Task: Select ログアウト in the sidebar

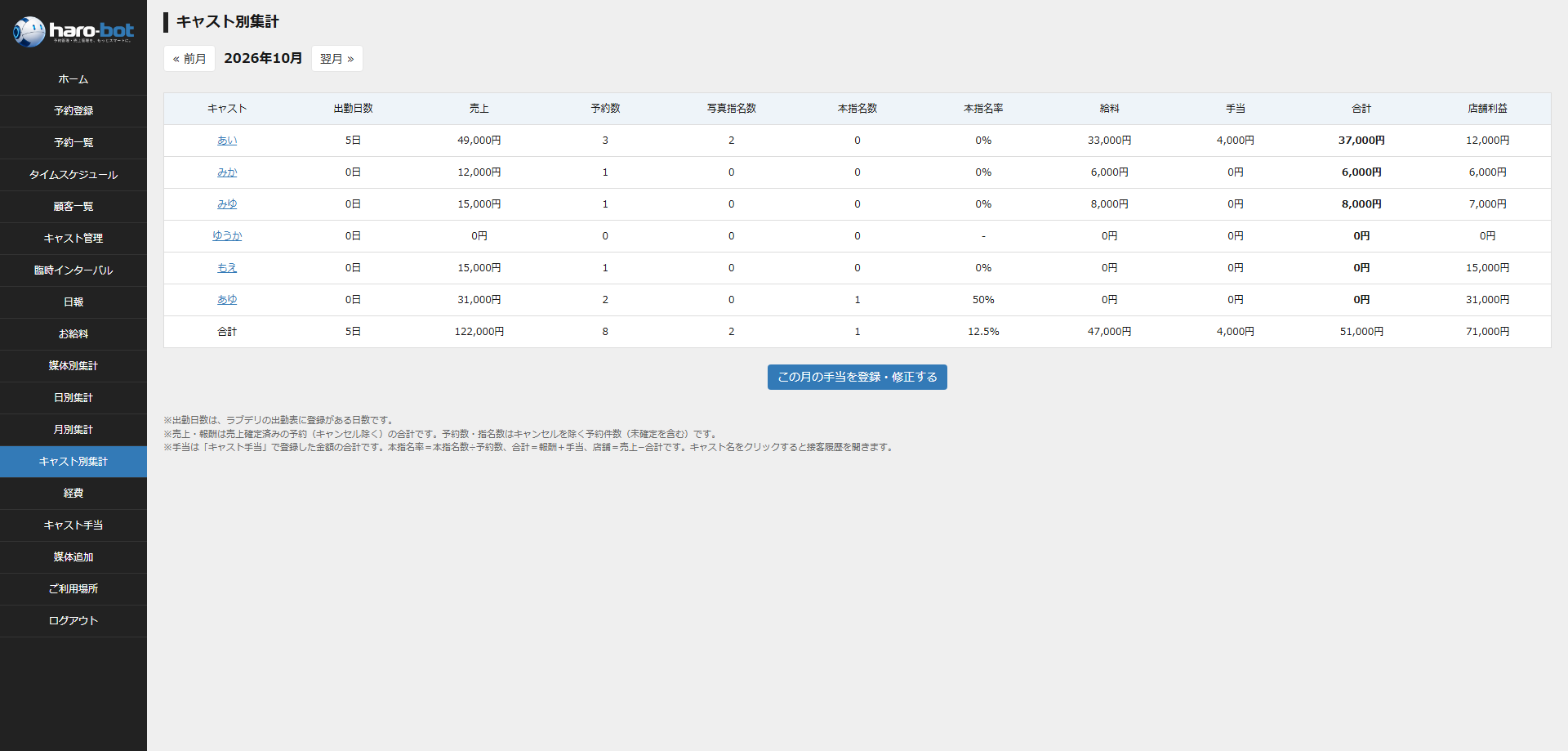Action: 73,621
